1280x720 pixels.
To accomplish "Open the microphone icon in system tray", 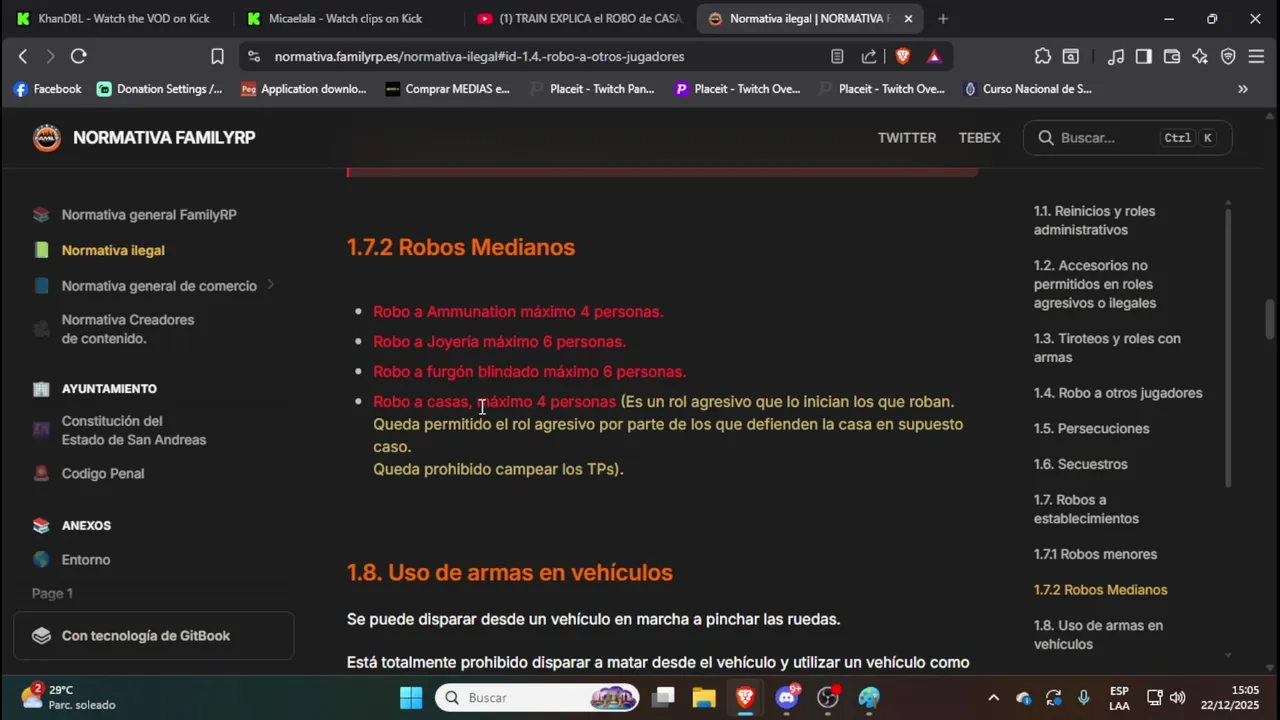I will point(1084,698).
